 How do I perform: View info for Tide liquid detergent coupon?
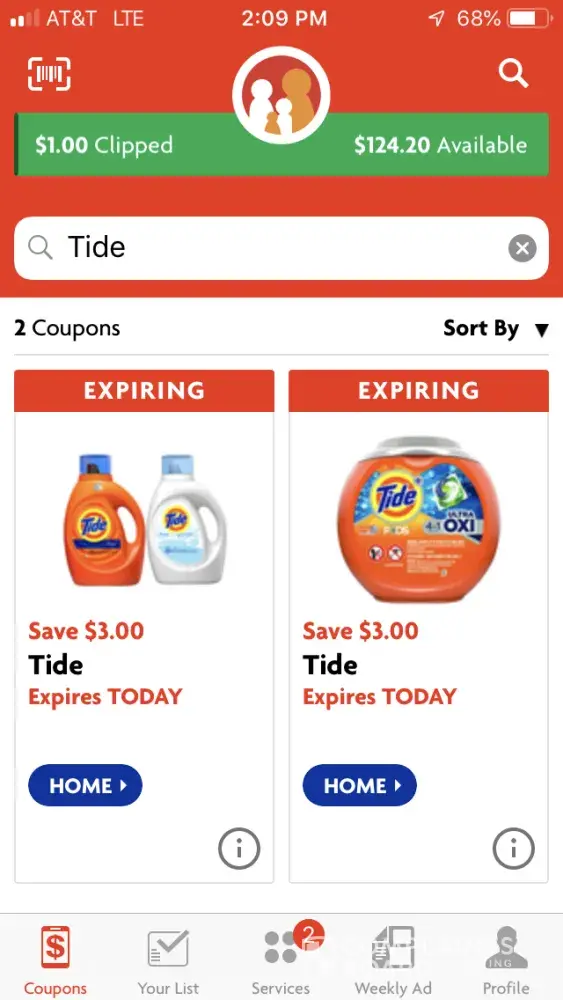[x=239, y=848]
